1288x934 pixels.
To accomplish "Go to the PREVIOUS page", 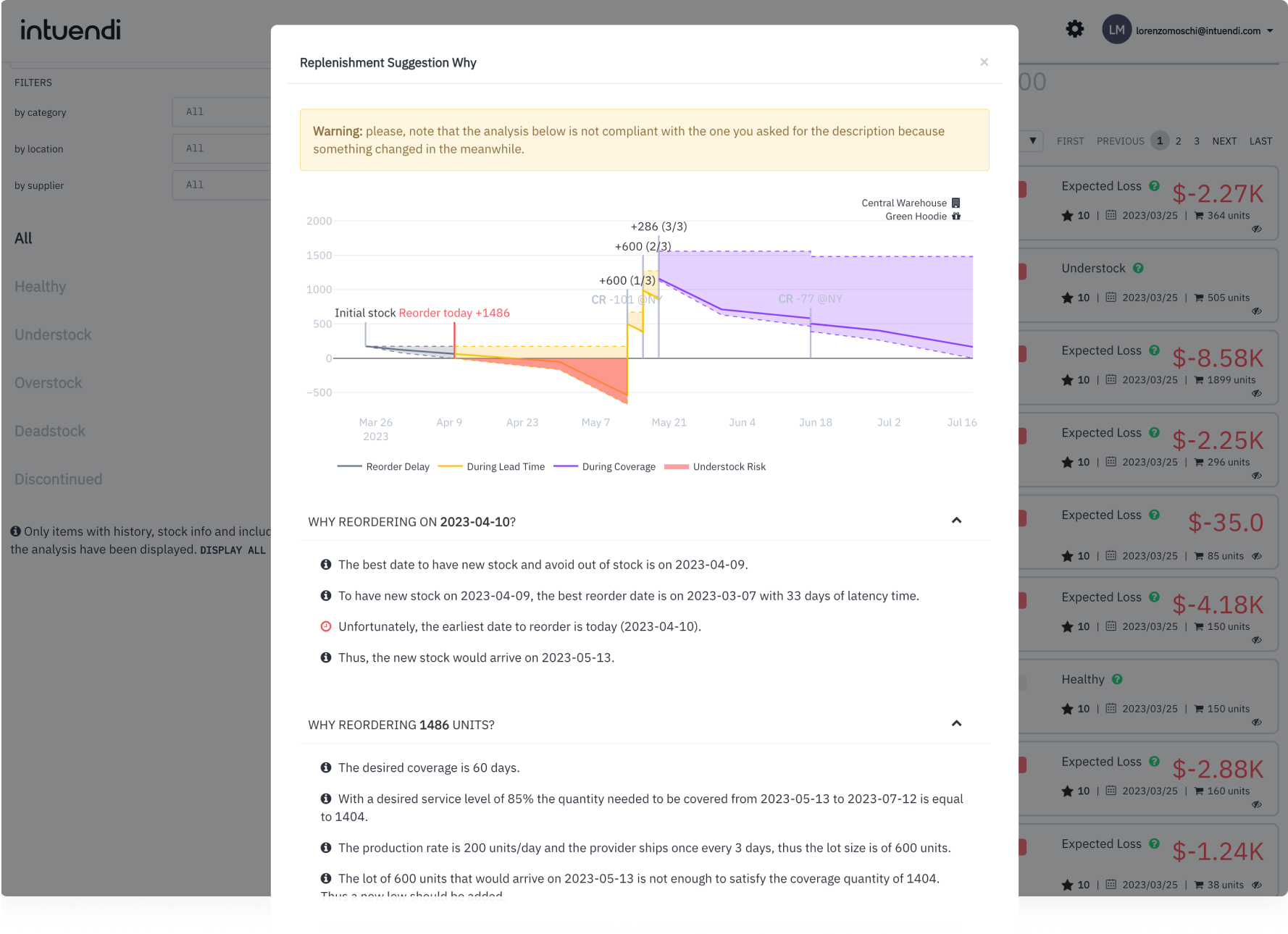I will (1120, 141).
